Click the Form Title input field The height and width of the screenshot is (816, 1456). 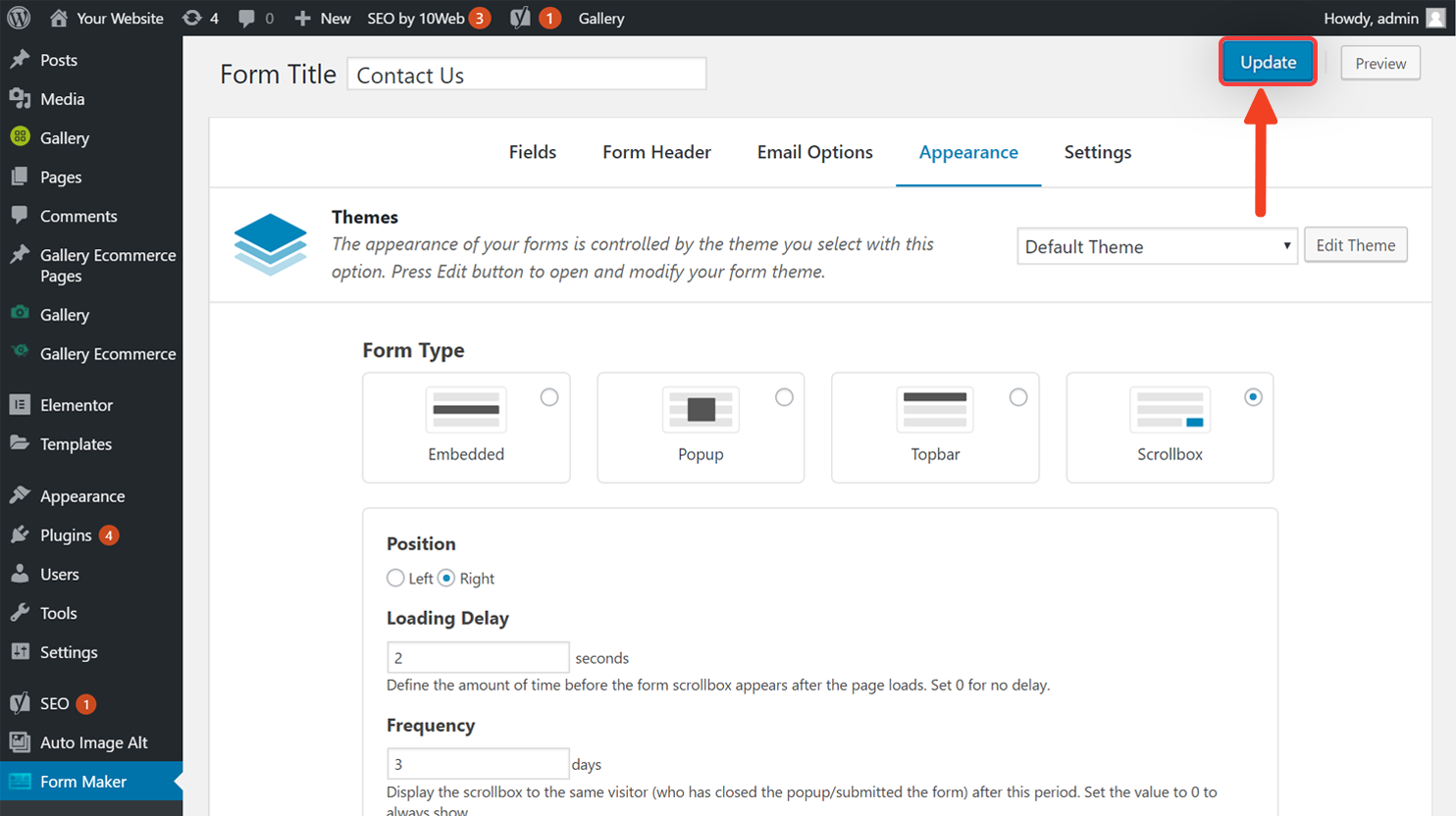527,74
